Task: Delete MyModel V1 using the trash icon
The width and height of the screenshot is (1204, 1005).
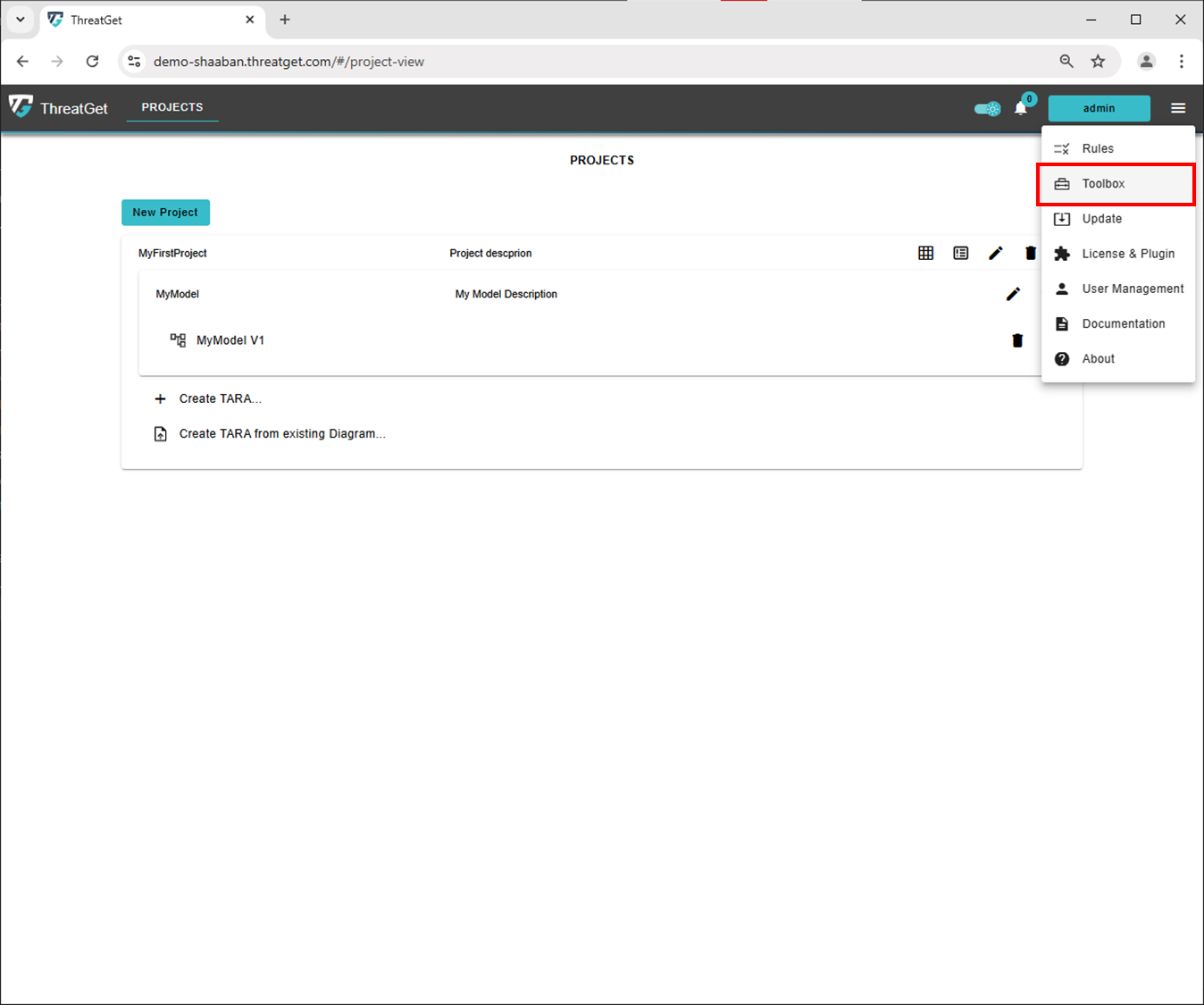Action: [x=1016, y=340]
